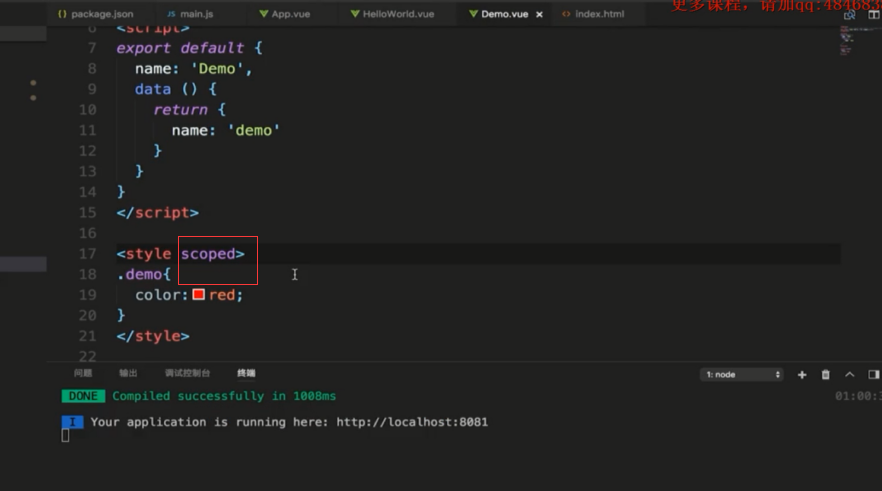Image resolution: width=882 pixels, height=491 pixels.
Task: Open the App.vue editor tab
Action: coord(285,14)
